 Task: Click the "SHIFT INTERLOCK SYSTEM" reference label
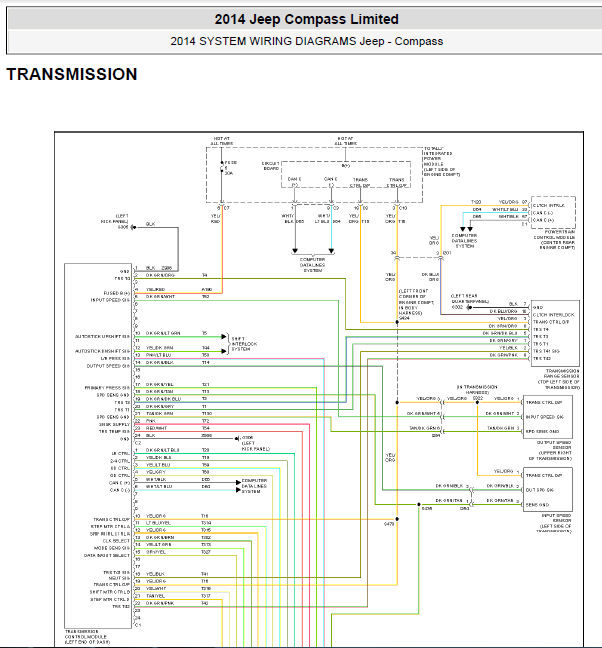[244, 344]
